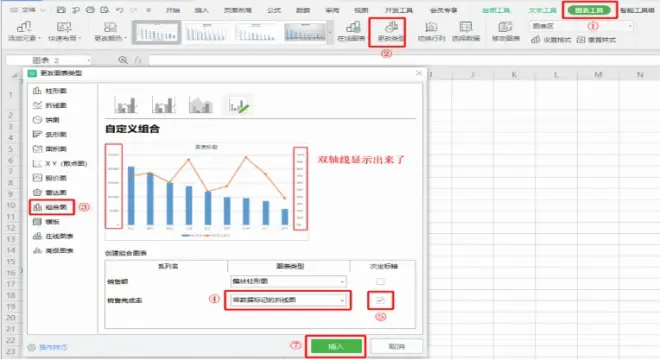Choose third combo subtype with area

click(x=201, y=105)
